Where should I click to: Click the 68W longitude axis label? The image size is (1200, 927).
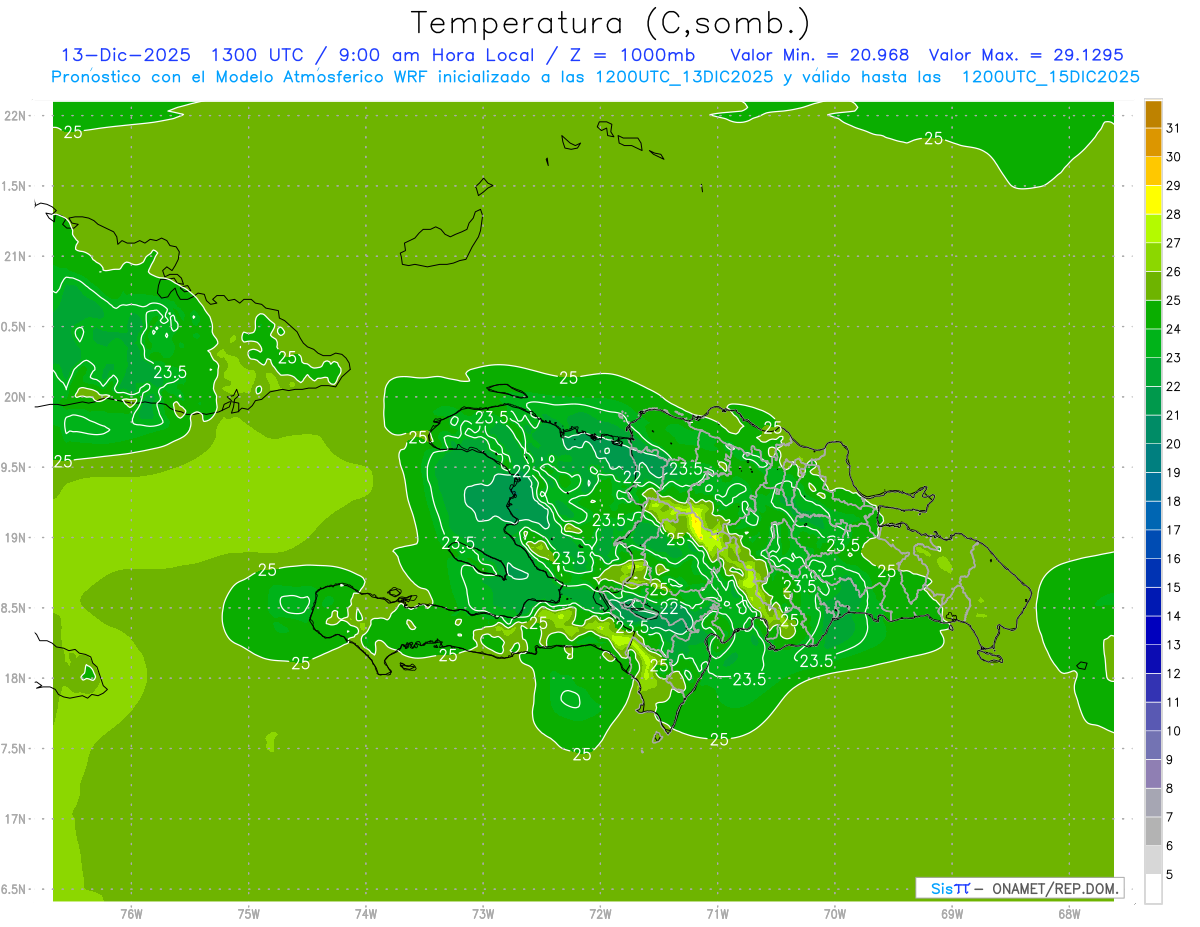tap(1069, 913)
